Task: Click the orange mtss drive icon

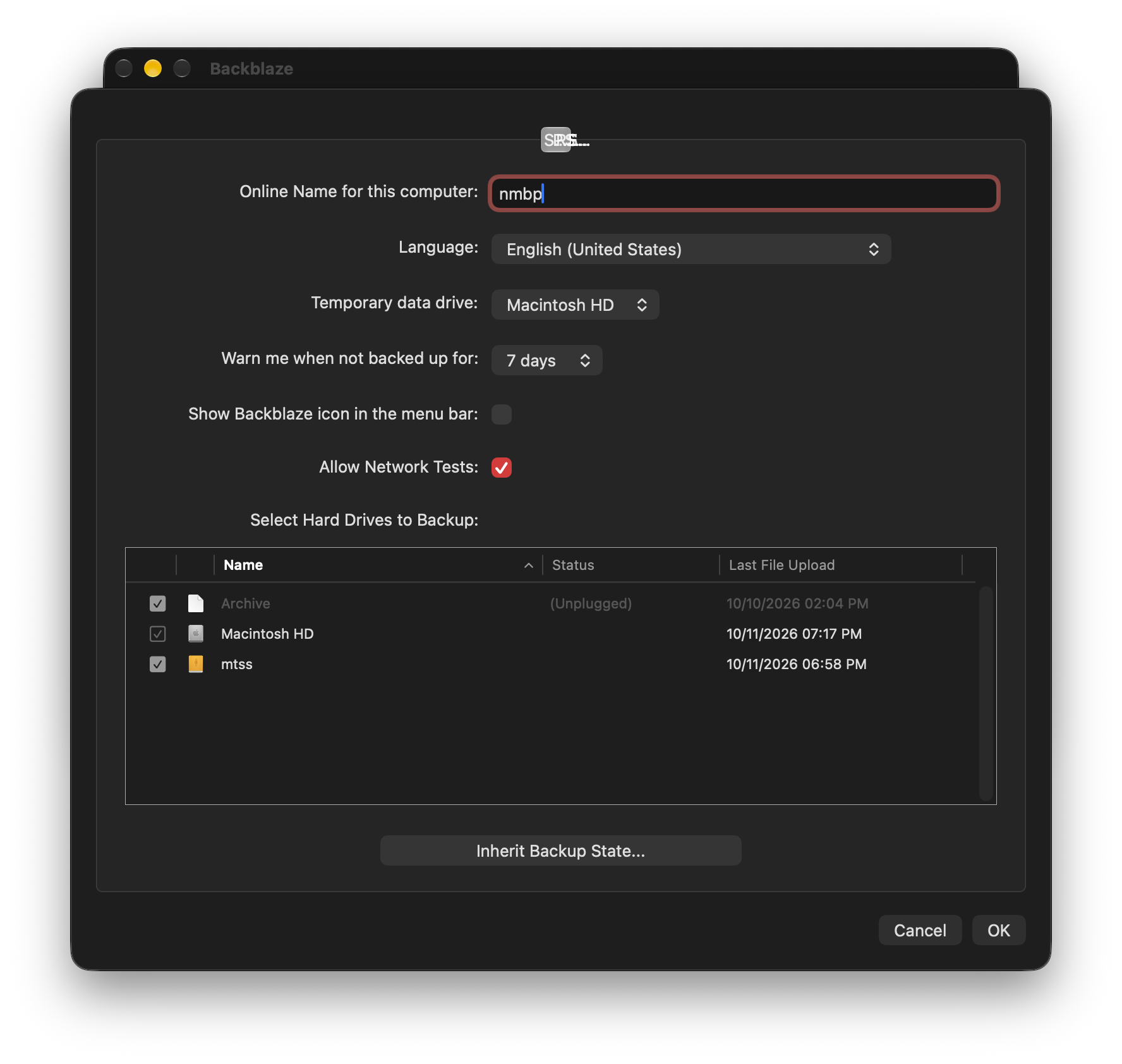Action: click(196, 664)
